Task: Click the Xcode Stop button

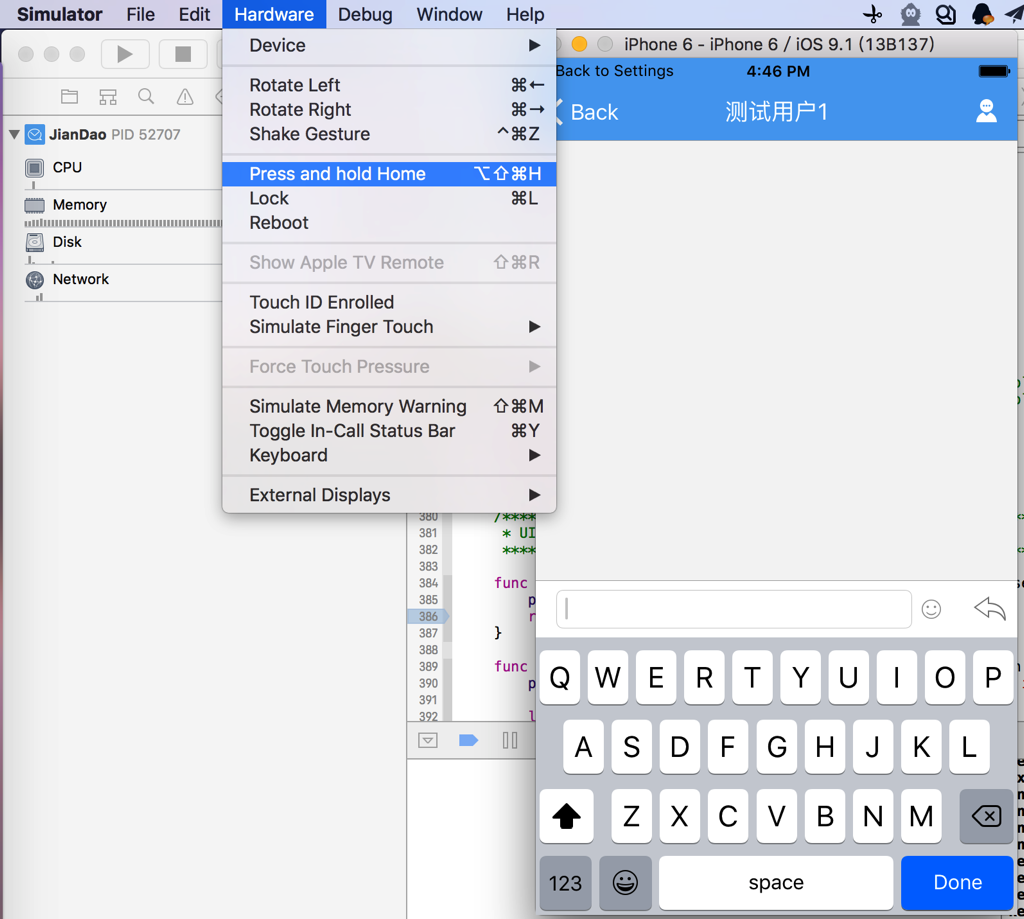Action: (x=183, y=54)
